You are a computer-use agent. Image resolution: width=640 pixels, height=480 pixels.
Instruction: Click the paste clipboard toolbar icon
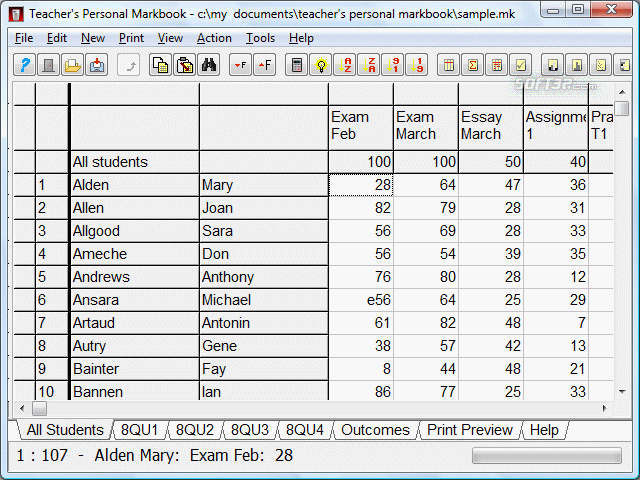tap(184, 65)
